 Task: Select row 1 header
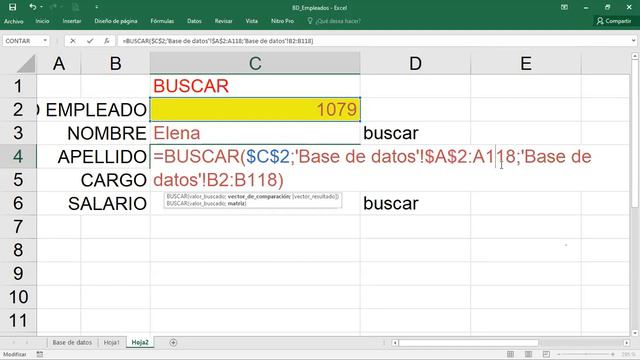point(18,86)
